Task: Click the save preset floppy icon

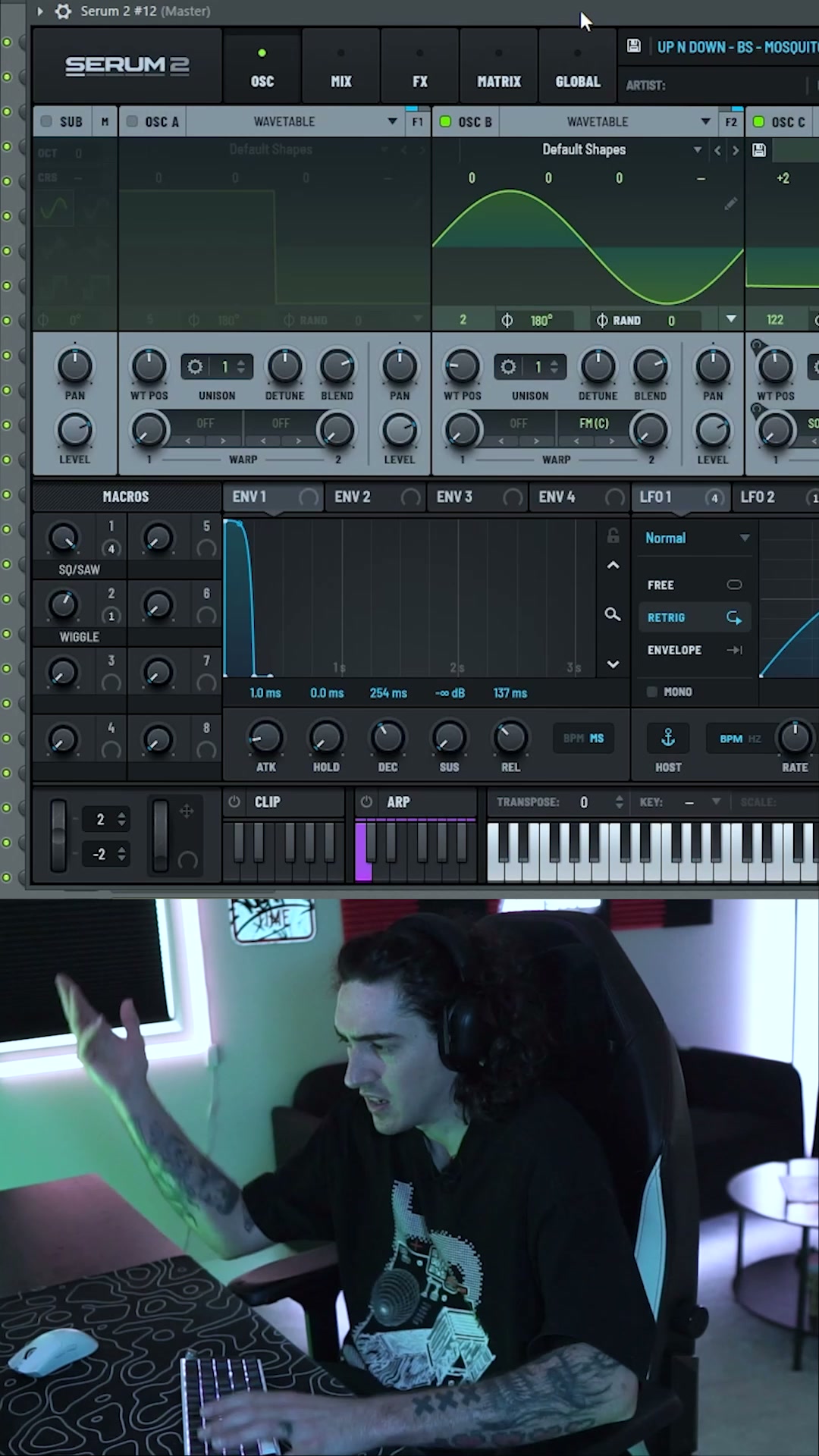Action: 634,46
